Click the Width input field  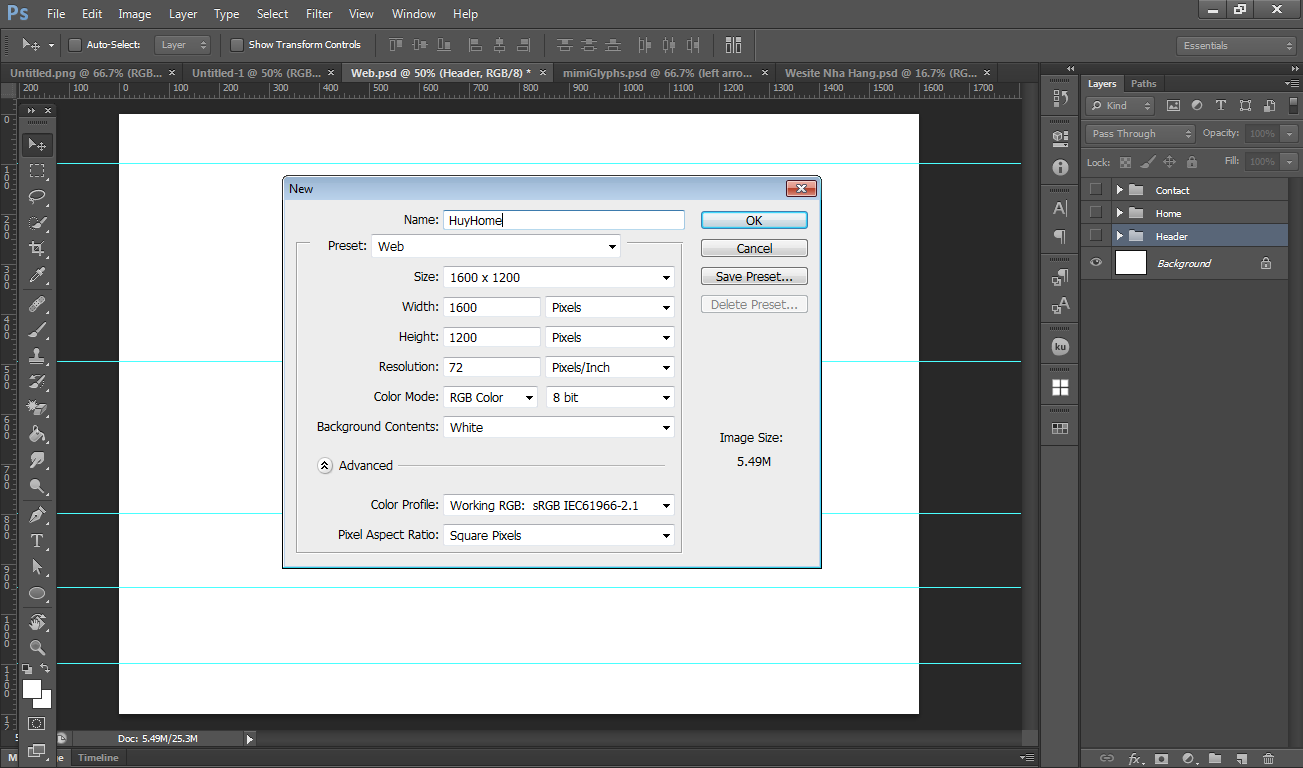click(491, 307)
